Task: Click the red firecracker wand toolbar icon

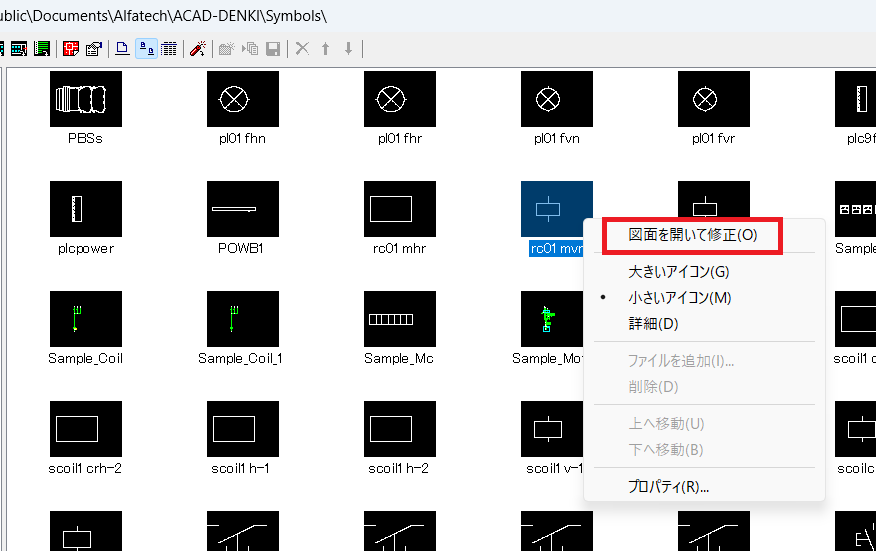Action: click(197, 49)
